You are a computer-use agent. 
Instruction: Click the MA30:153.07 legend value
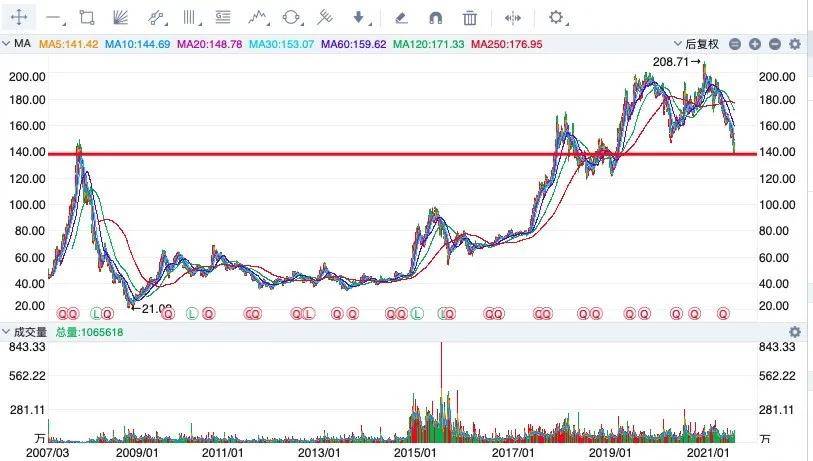pyautogui.click(x=282, y=44)
